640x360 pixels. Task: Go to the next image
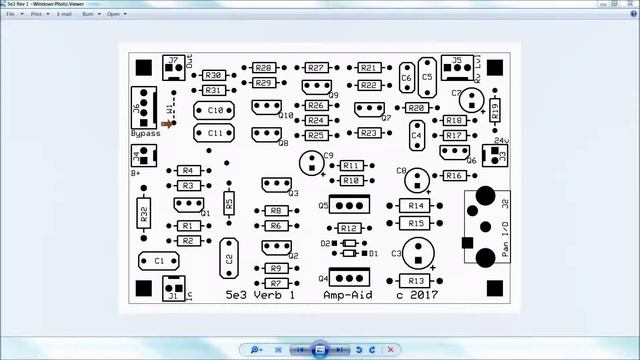coord(340,350)
